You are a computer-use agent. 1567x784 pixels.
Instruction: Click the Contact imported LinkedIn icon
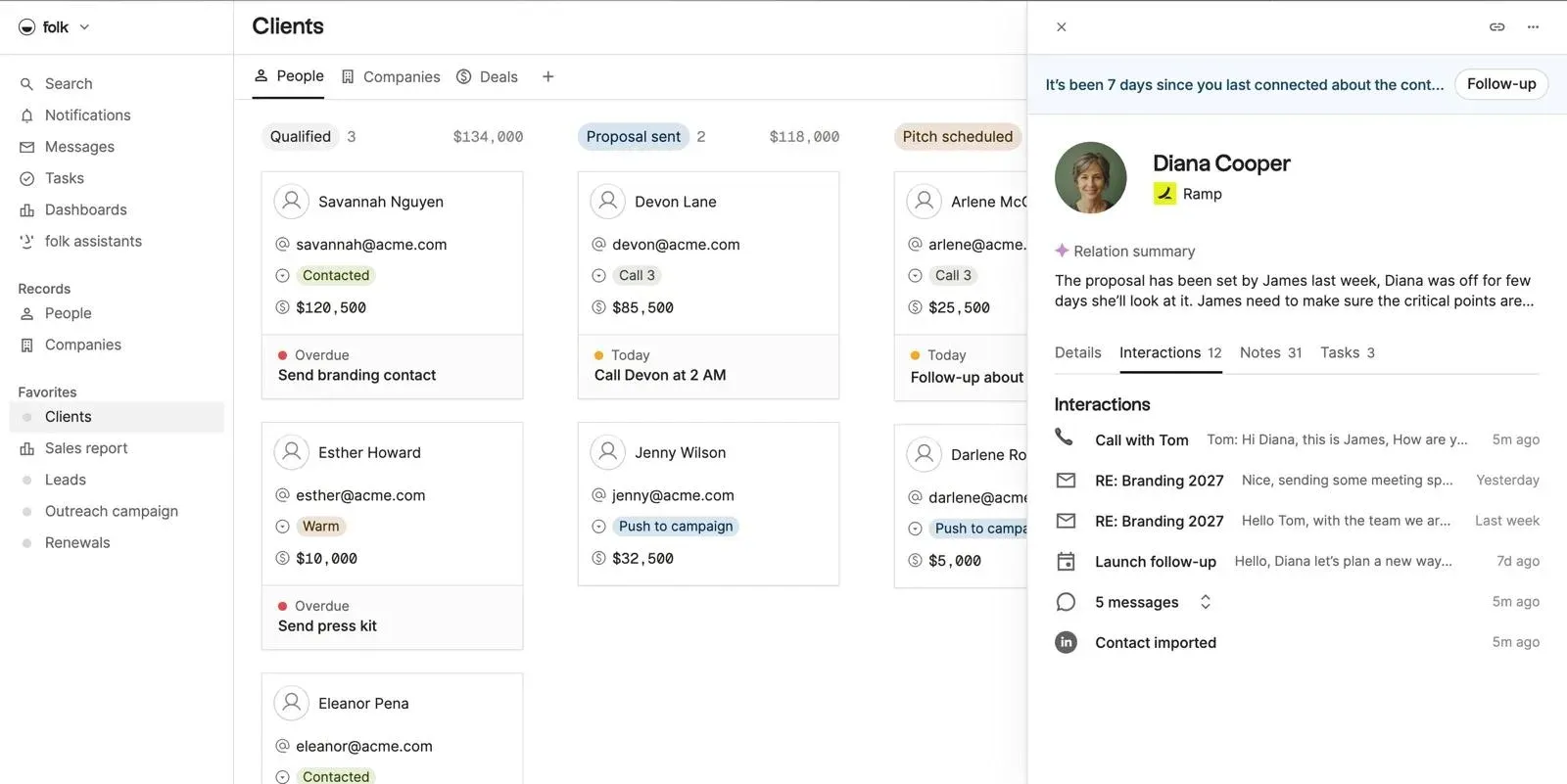coord(1066,642)
